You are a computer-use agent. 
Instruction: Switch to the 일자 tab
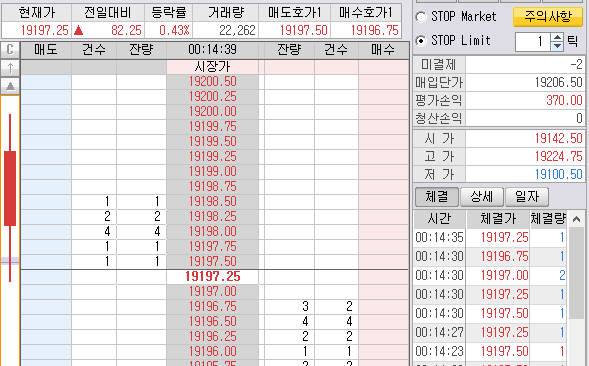(x=527, y=197)
